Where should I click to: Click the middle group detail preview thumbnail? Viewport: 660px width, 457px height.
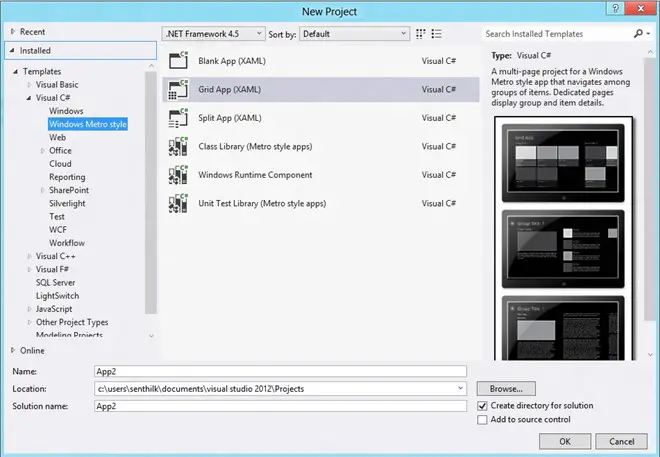tap(563, 249)
